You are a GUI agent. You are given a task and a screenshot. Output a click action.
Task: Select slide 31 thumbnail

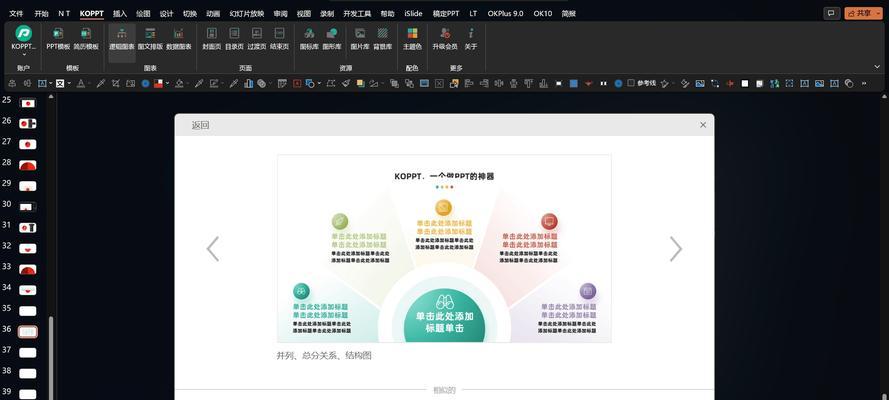pos(28,227)
